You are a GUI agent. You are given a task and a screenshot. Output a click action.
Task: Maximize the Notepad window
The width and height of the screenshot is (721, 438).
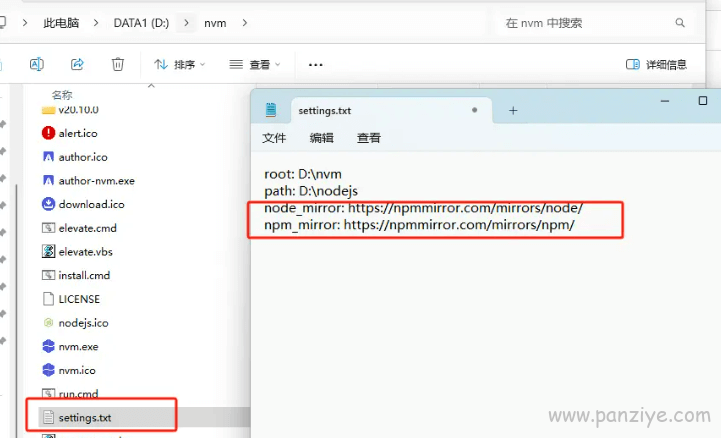(x=703, y=101)
